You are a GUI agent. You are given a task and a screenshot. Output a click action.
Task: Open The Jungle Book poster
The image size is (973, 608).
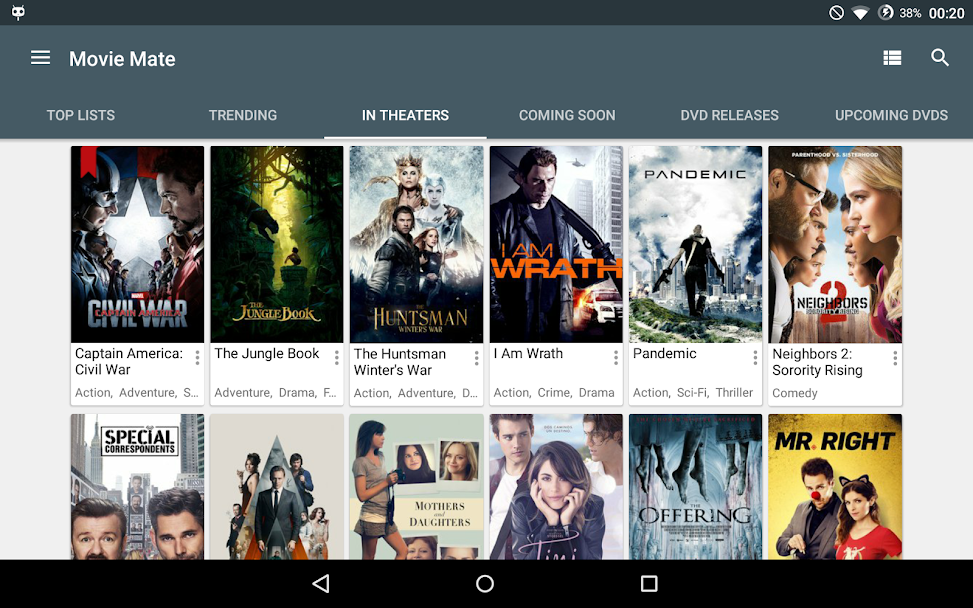[x=277, y=244]
